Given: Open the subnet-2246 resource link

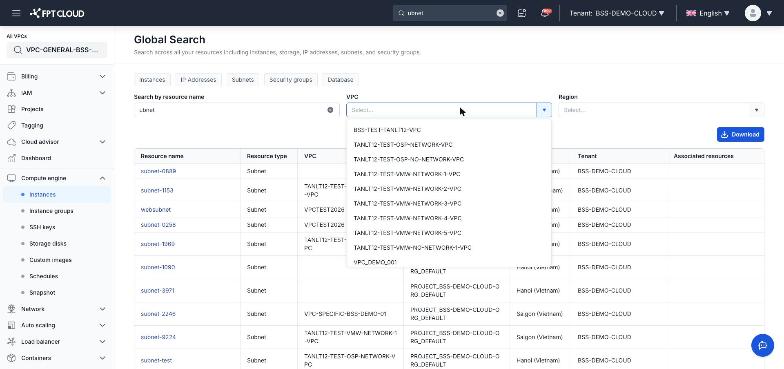Looking at the screenshot, I should tap(158, 314).
